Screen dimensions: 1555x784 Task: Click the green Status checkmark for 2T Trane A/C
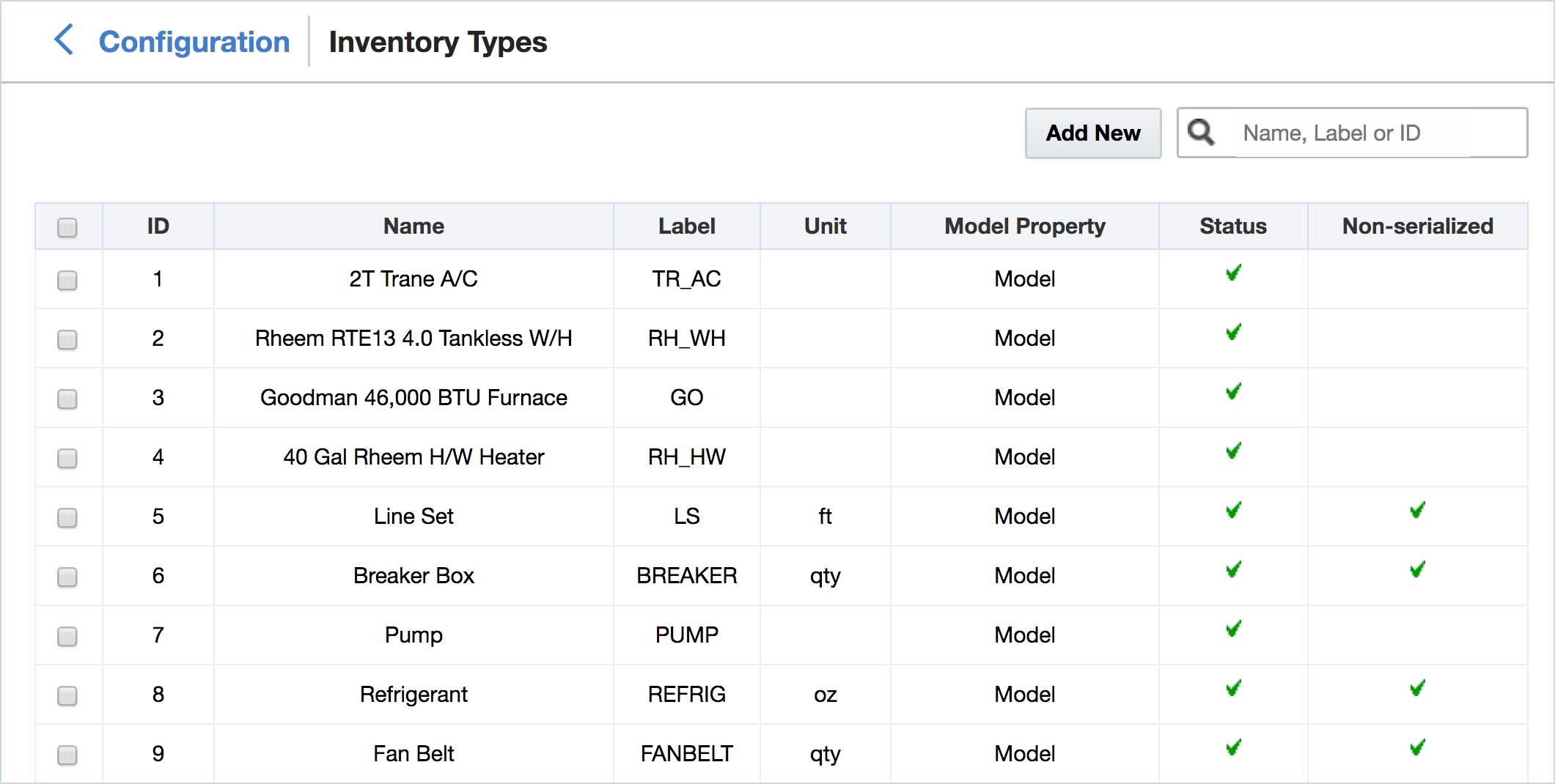[x=1232, y=274]
